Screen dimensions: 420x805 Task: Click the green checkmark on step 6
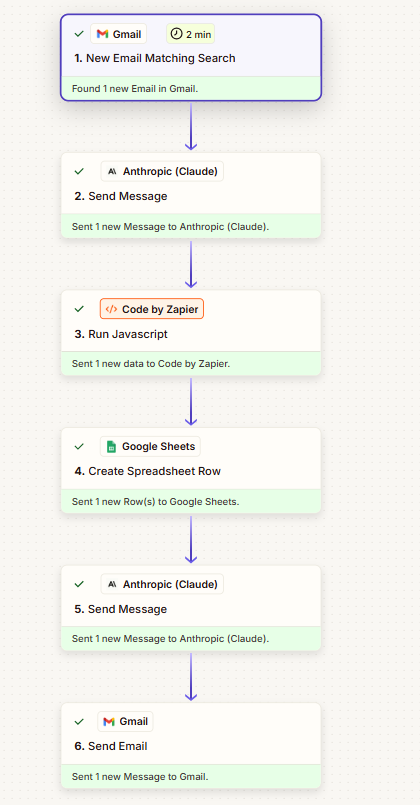79,721
